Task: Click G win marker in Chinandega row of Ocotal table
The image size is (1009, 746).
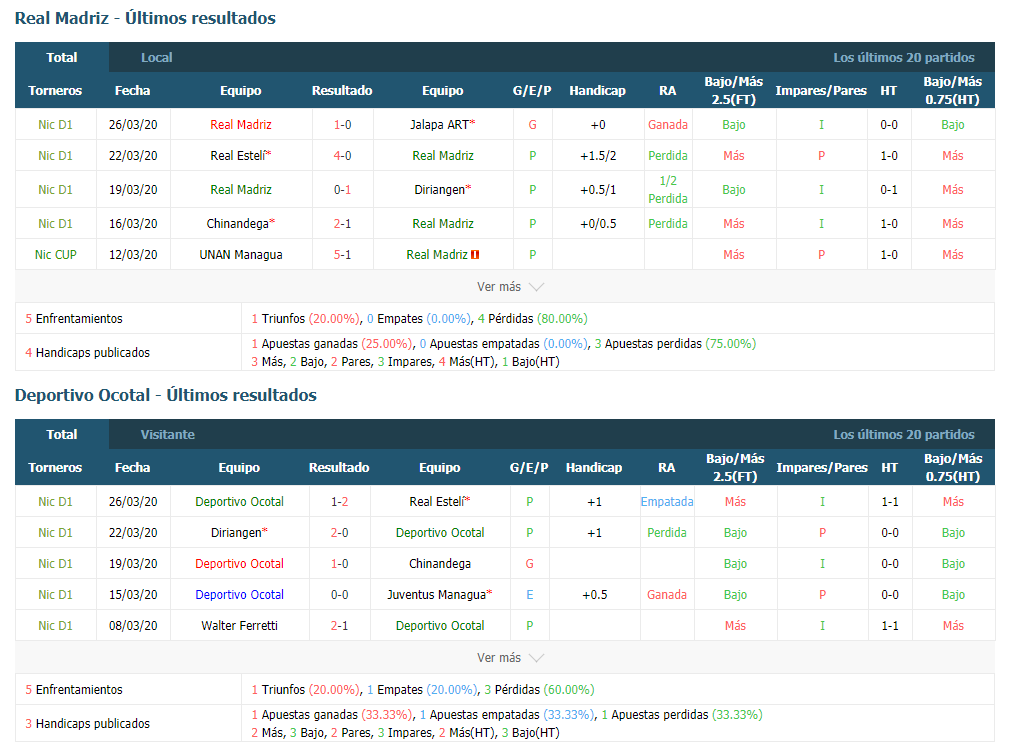Action: click(530, 564)
